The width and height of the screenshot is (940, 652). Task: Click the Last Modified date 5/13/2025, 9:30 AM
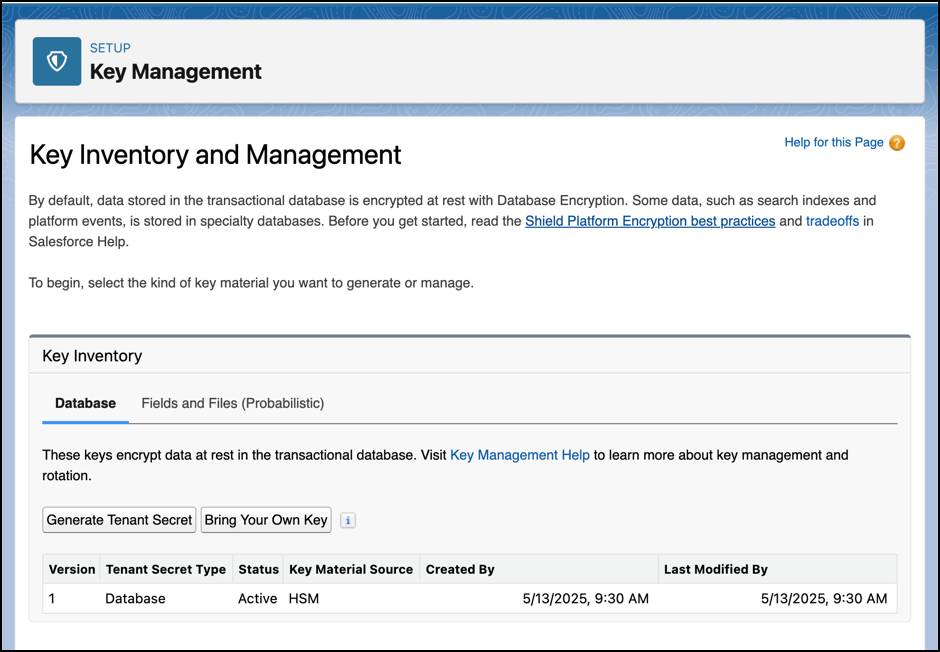(x=824, y=598)
